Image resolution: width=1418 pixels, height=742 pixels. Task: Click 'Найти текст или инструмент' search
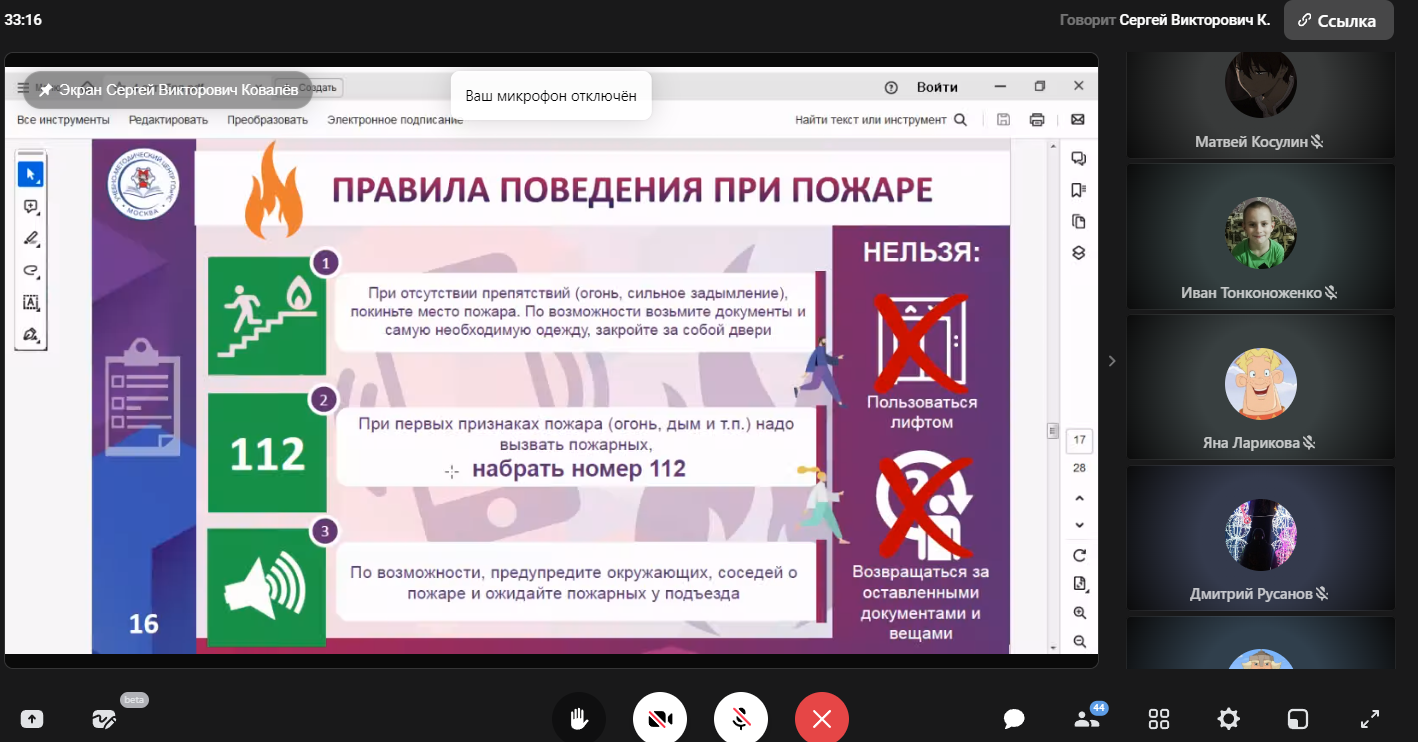(x=881, y=120)
